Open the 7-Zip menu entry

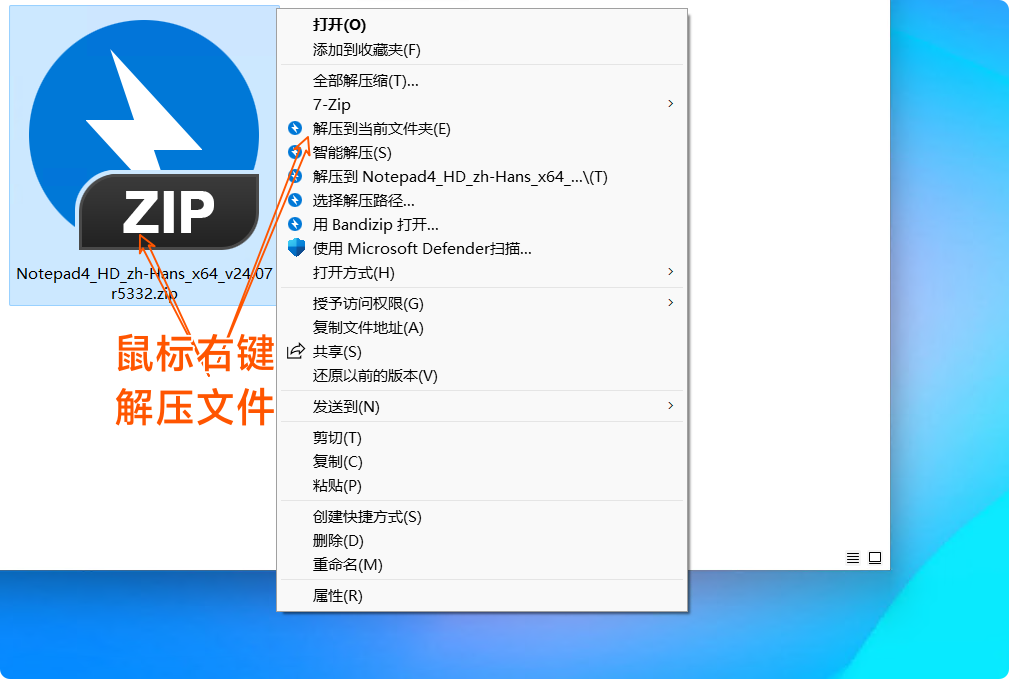(482, 104)
